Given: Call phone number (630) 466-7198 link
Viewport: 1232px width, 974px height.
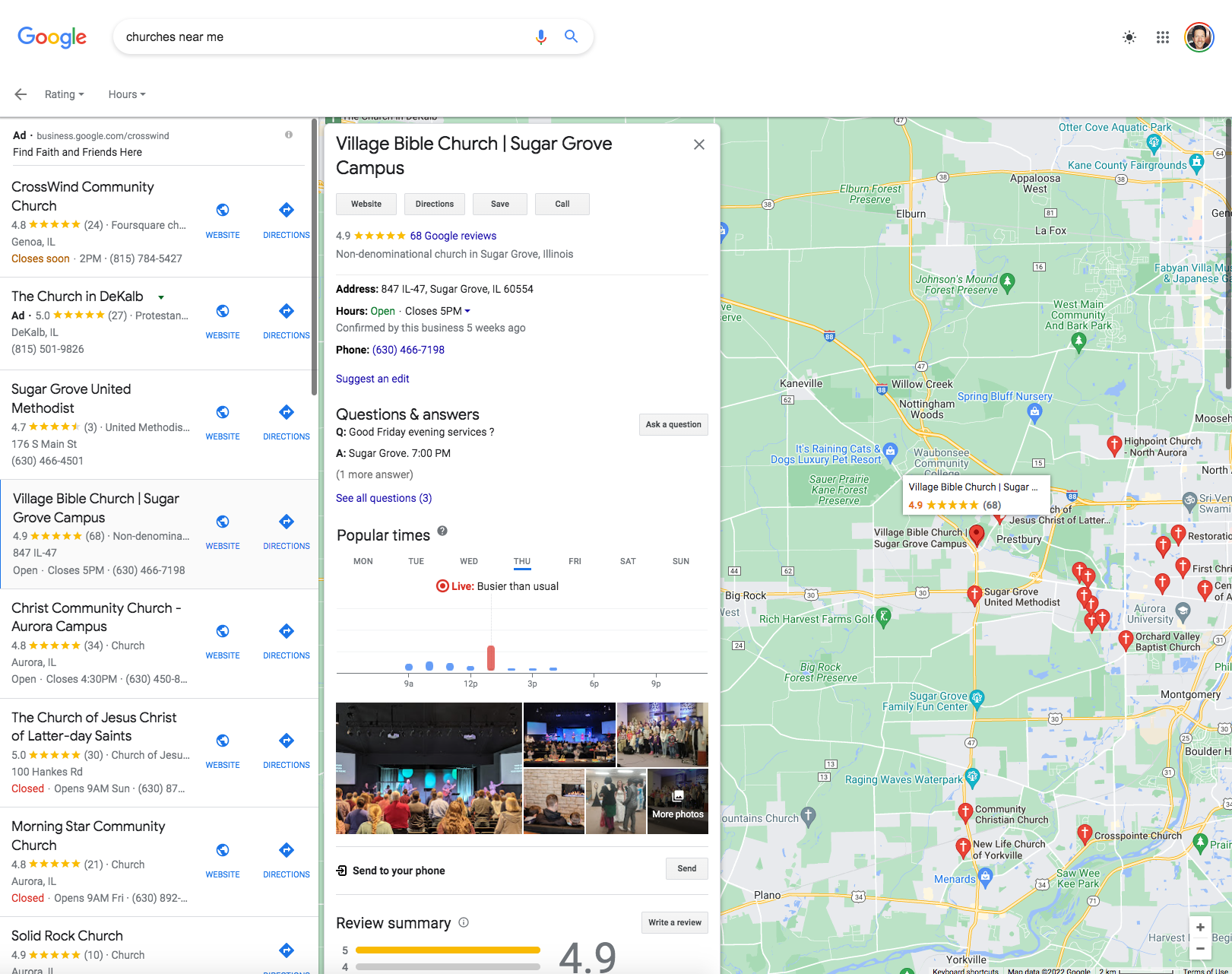Looking at the screenshot, I should pos(408,350).
